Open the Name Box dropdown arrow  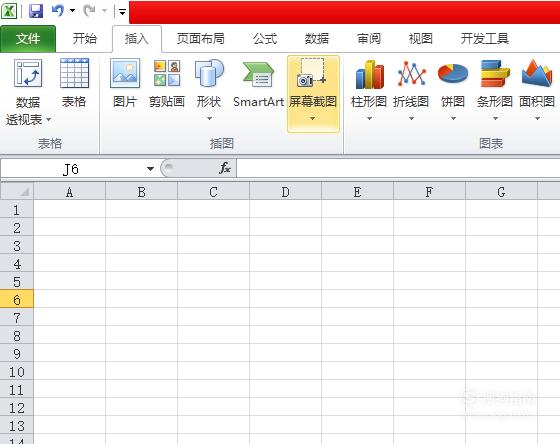150,169
